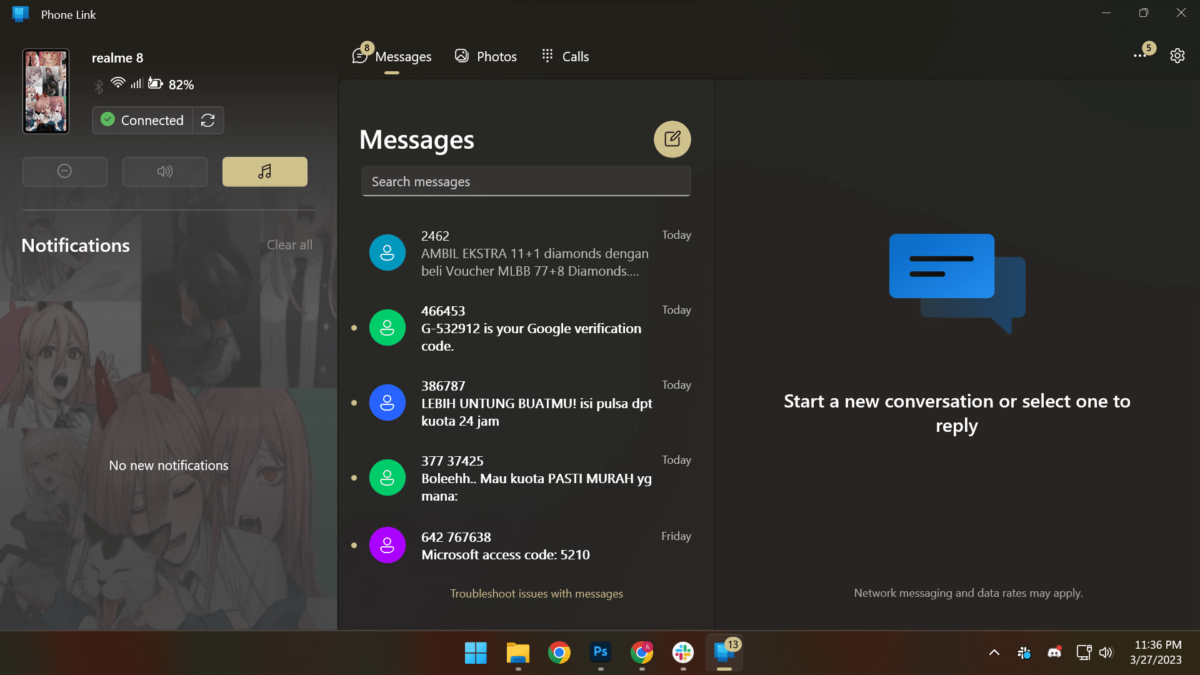Switch to the Photos tab
The width and height of the screenshot is (1200, 675).
(486, 57)
